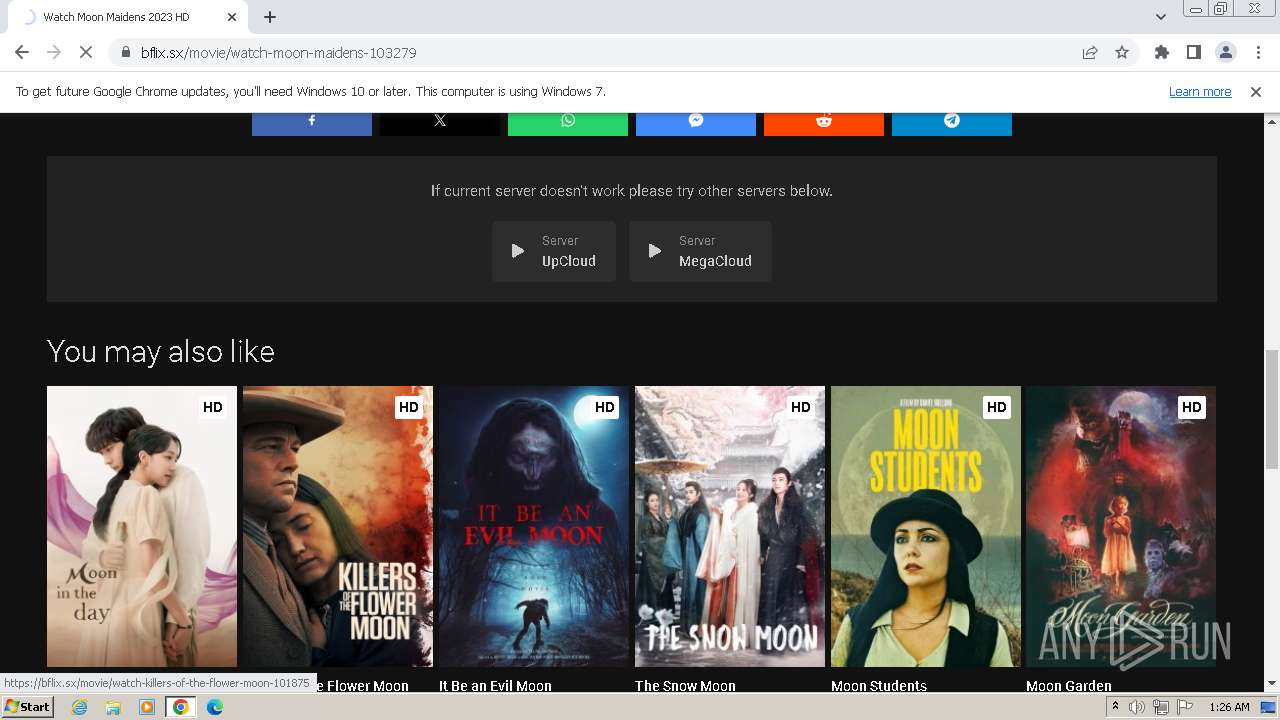The width and height of the screenshot is (1280, 720).
Task: Open Windows Media Player from the taskbar
Action: (147, 706)
